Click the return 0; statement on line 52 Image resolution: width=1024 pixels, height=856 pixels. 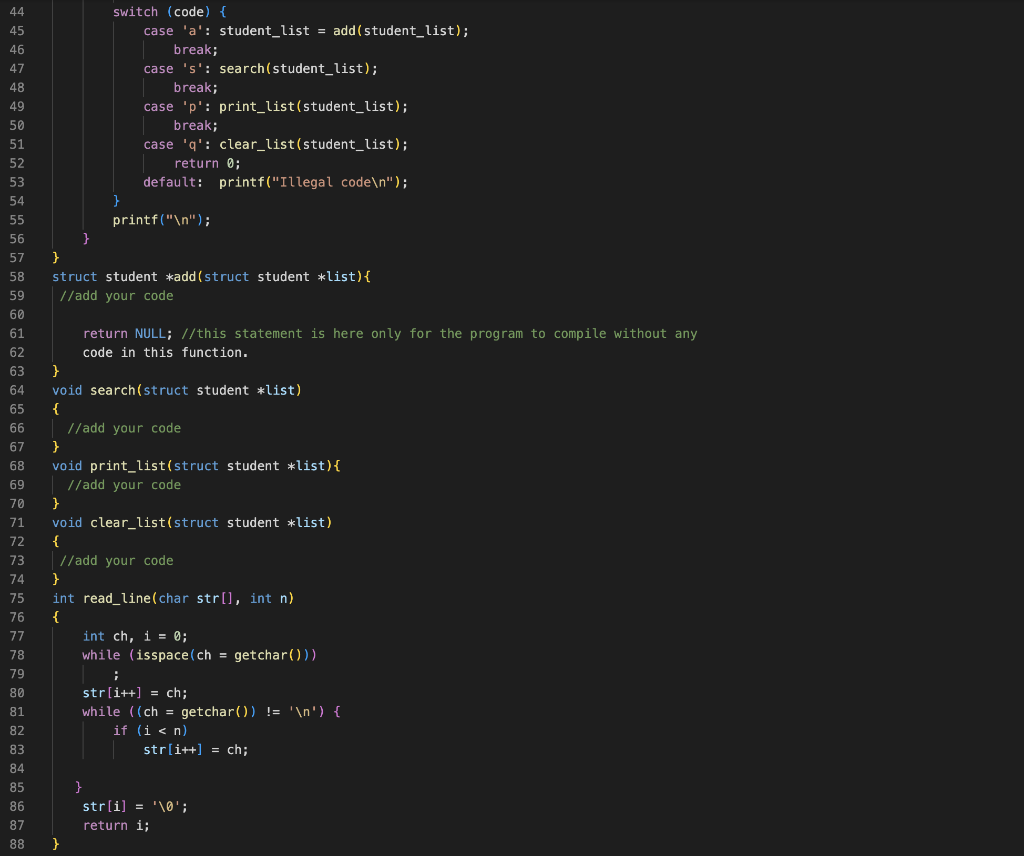[207, 163]
